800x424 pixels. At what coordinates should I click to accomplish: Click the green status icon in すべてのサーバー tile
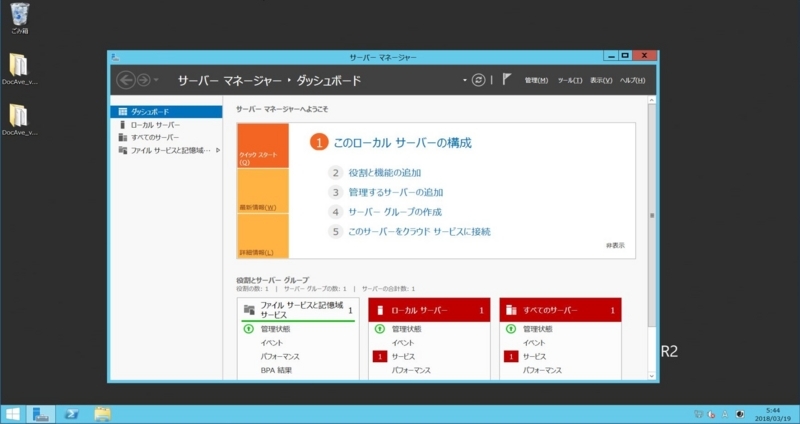(x=511, y=329)
